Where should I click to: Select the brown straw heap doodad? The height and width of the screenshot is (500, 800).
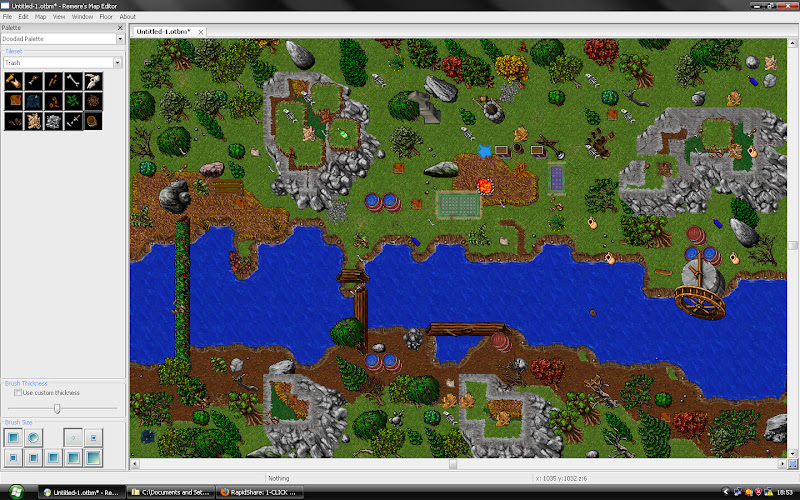[93, 101]
